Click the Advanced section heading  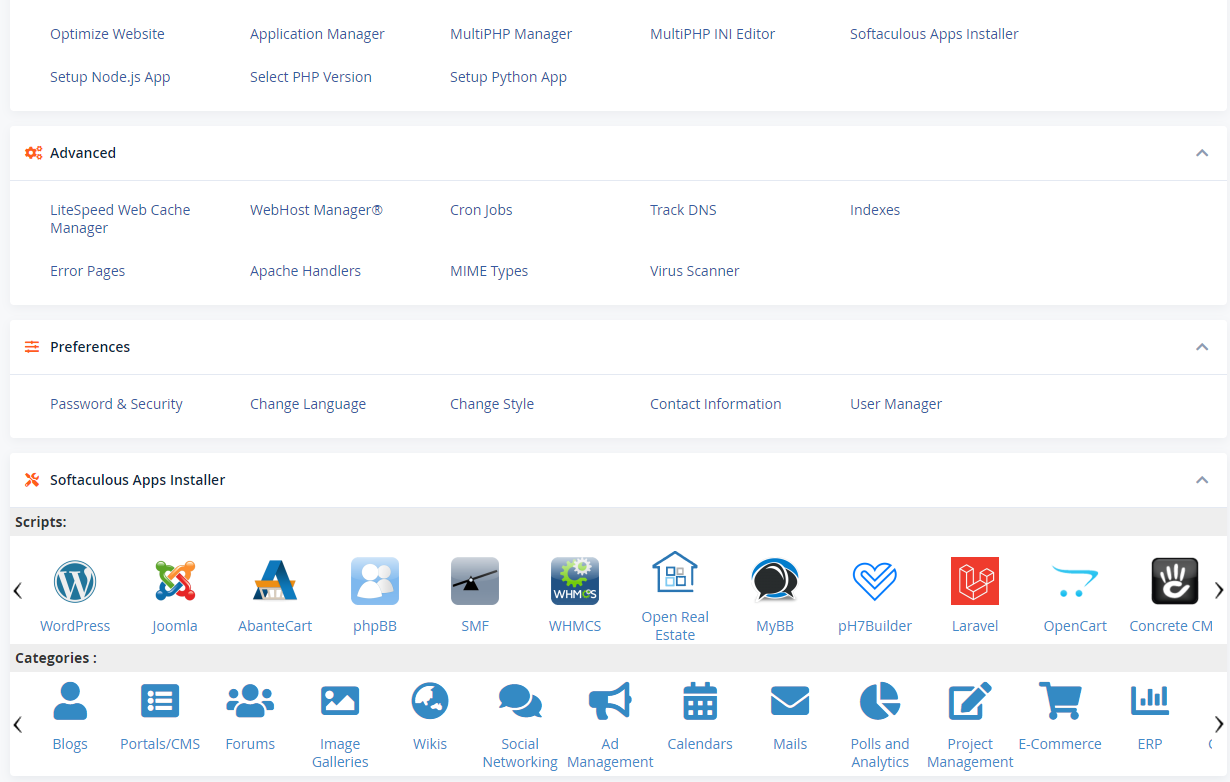click(83, 153)
